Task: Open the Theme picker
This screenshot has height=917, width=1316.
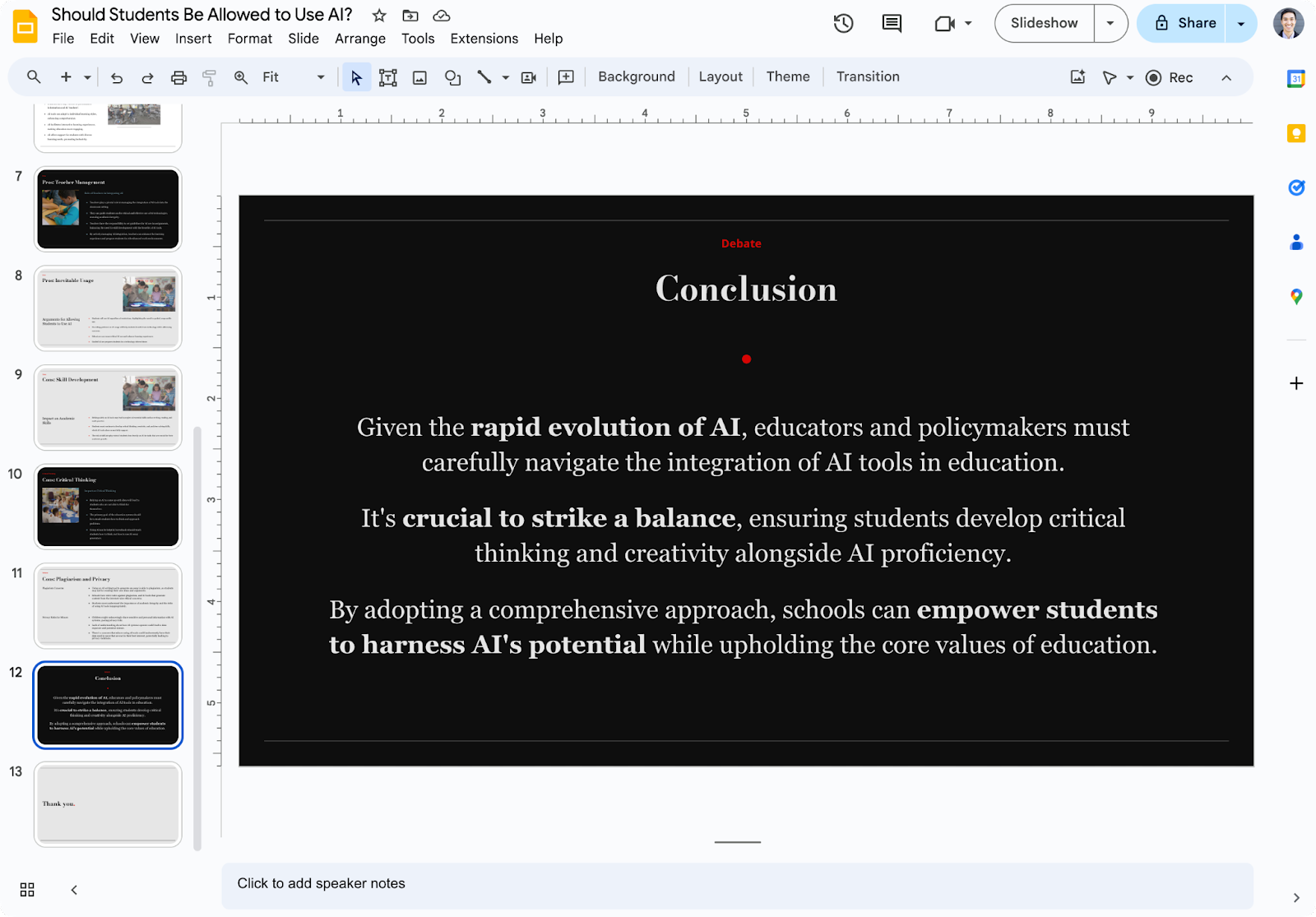Action: 787,76
